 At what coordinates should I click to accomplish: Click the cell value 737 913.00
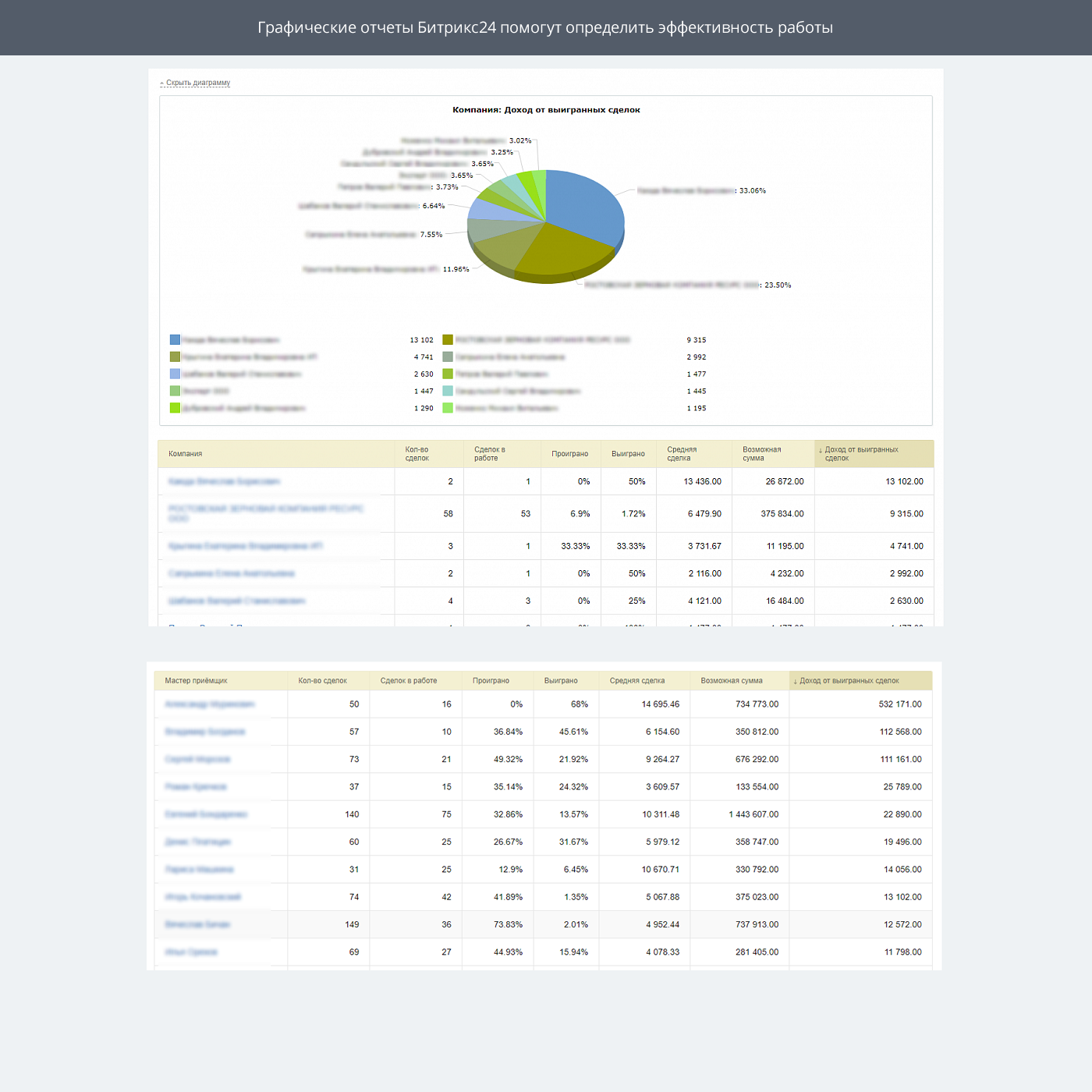tap(757, 924)
